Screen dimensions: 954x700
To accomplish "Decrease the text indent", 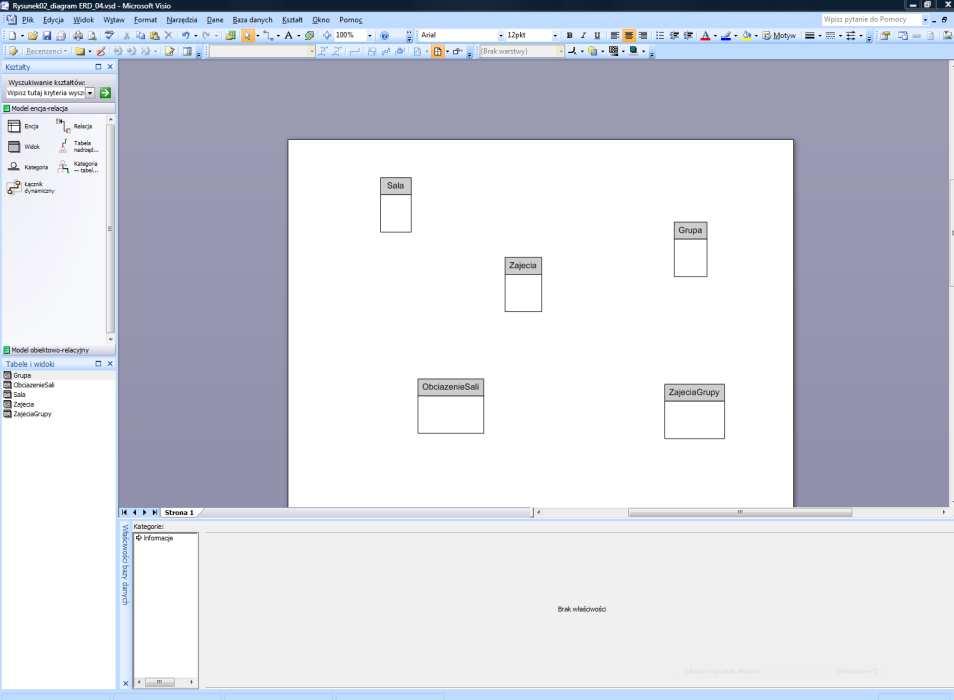I will [x=674, y=35].
